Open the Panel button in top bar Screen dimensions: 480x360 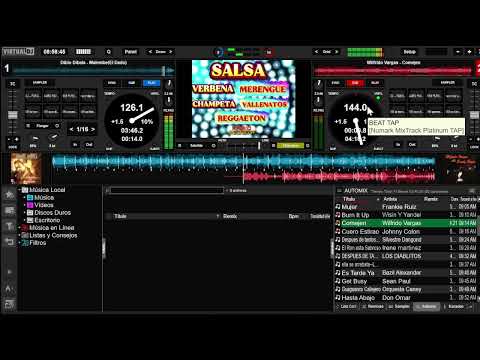131,52
